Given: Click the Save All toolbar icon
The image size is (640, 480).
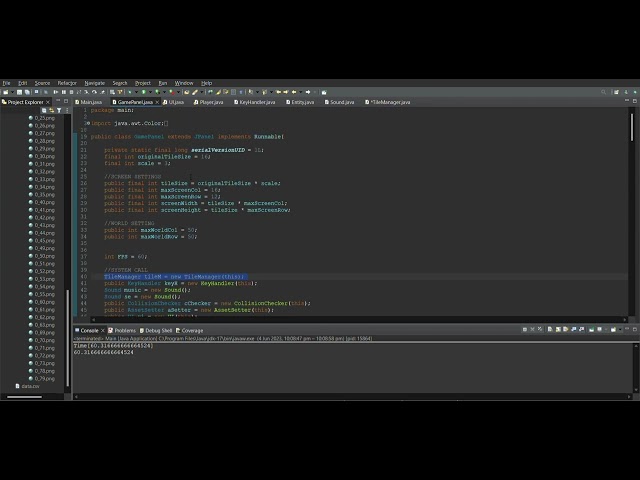Looking at the screenshot, I should coord(27,92).
